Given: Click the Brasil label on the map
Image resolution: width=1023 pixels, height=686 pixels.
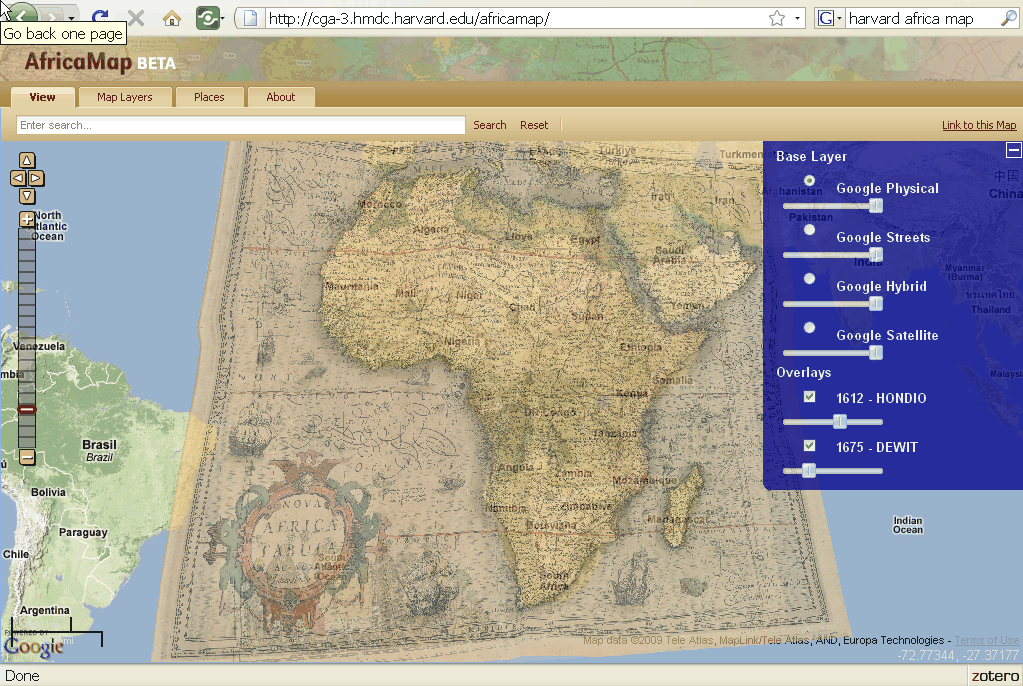Looking at the screenshot, I should pyautogui.click(x=99, y=444).
